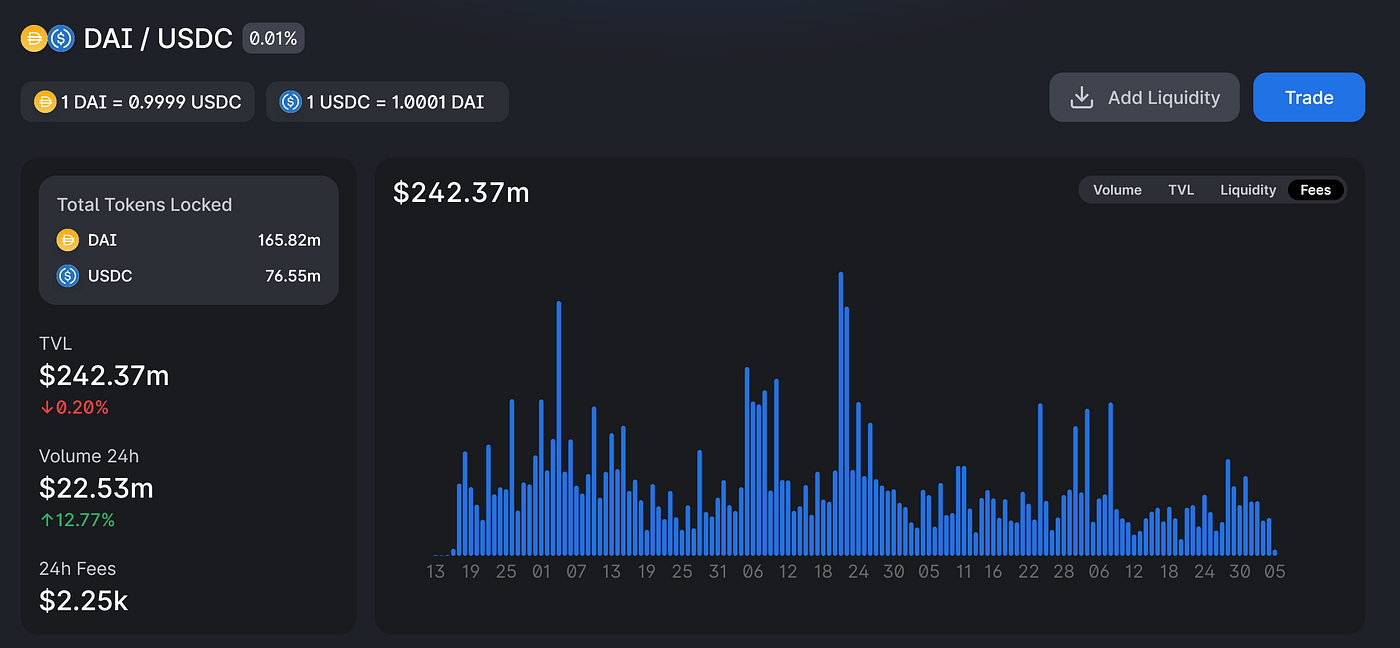This screenshot has height=648, width=1400.
Task: Click the DAI icon in Total Tokens Locked
Action: click(x=68, y=240)
